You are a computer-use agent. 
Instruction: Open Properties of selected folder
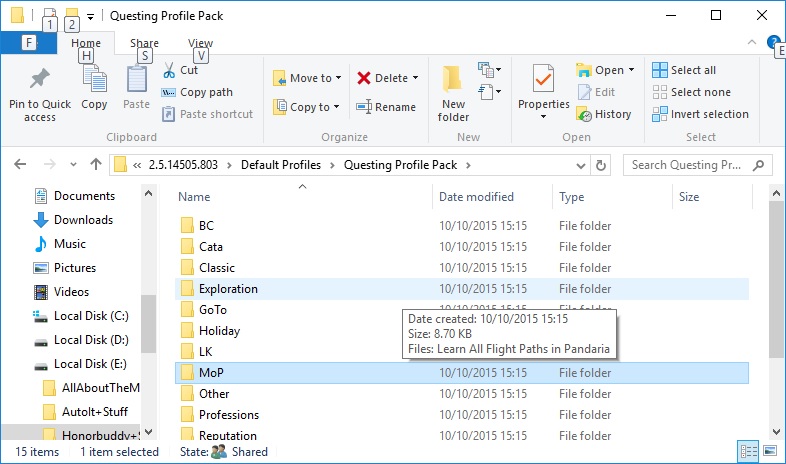[543, 86]
